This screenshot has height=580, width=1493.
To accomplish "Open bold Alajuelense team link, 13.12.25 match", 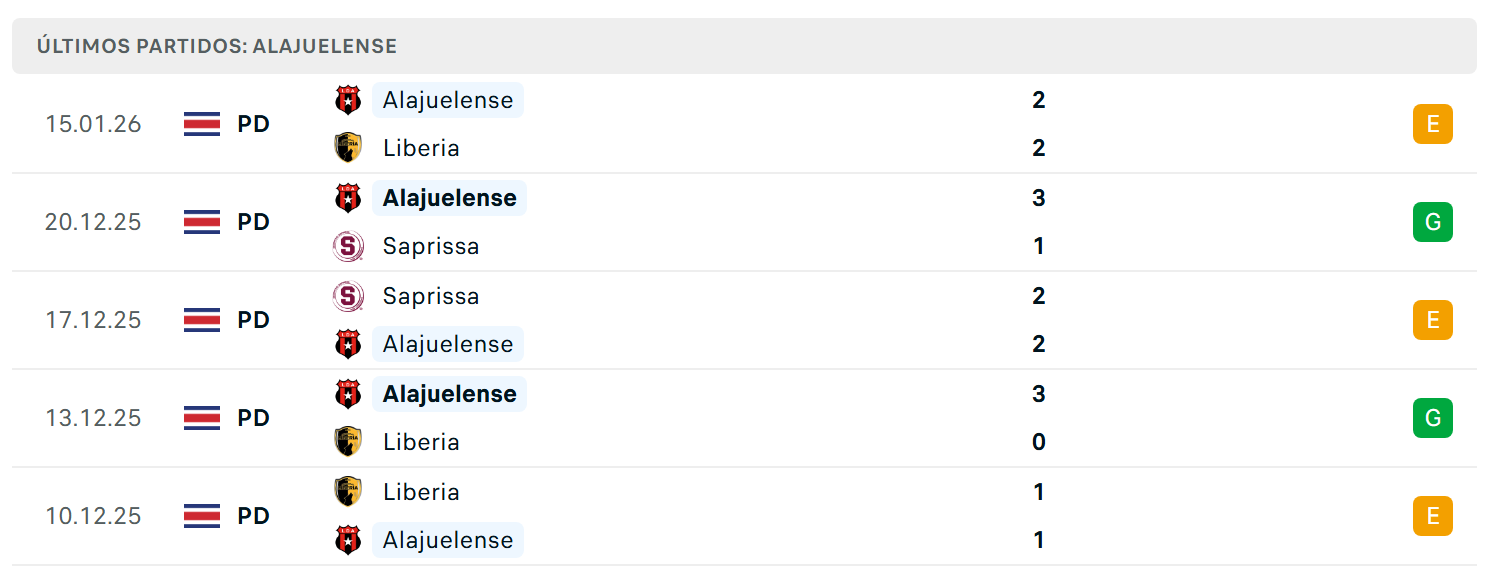I will coord(449,394).
